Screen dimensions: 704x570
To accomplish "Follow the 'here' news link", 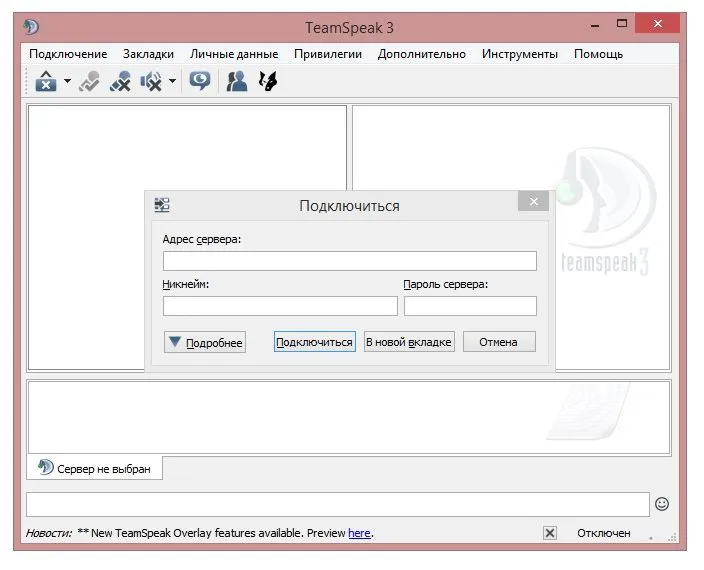I will (359, 533).
